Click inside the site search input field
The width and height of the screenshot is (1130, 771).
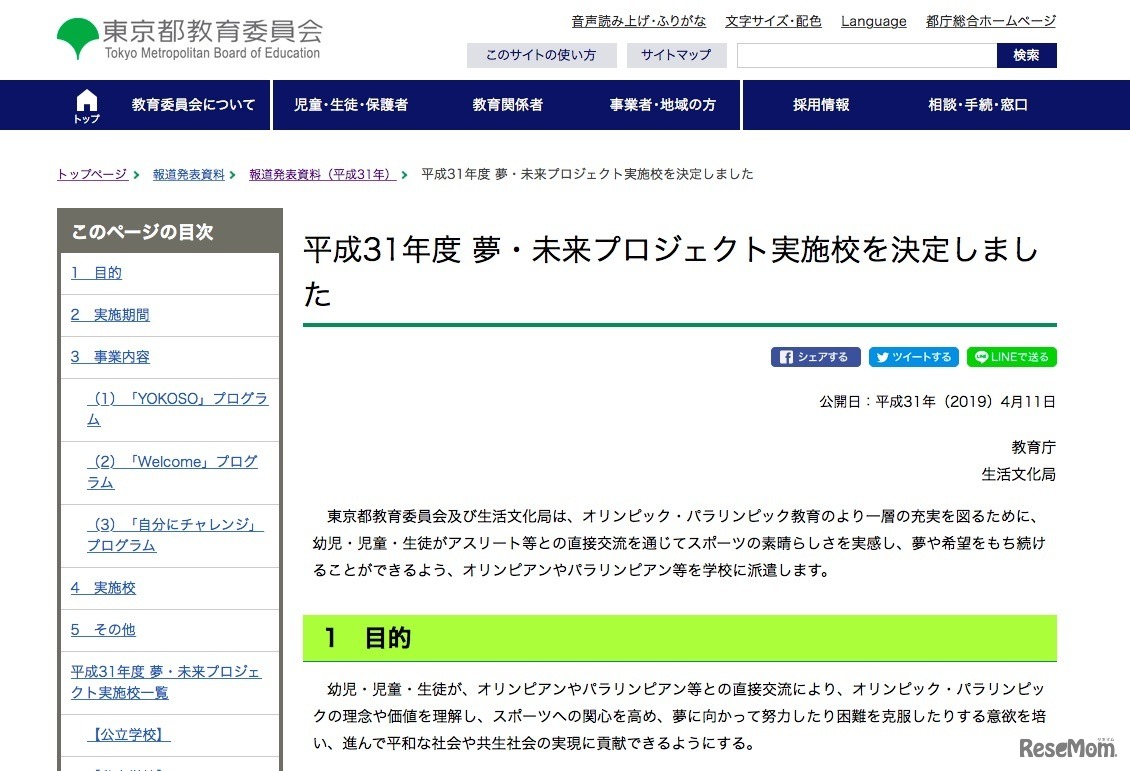click(865, 55)
